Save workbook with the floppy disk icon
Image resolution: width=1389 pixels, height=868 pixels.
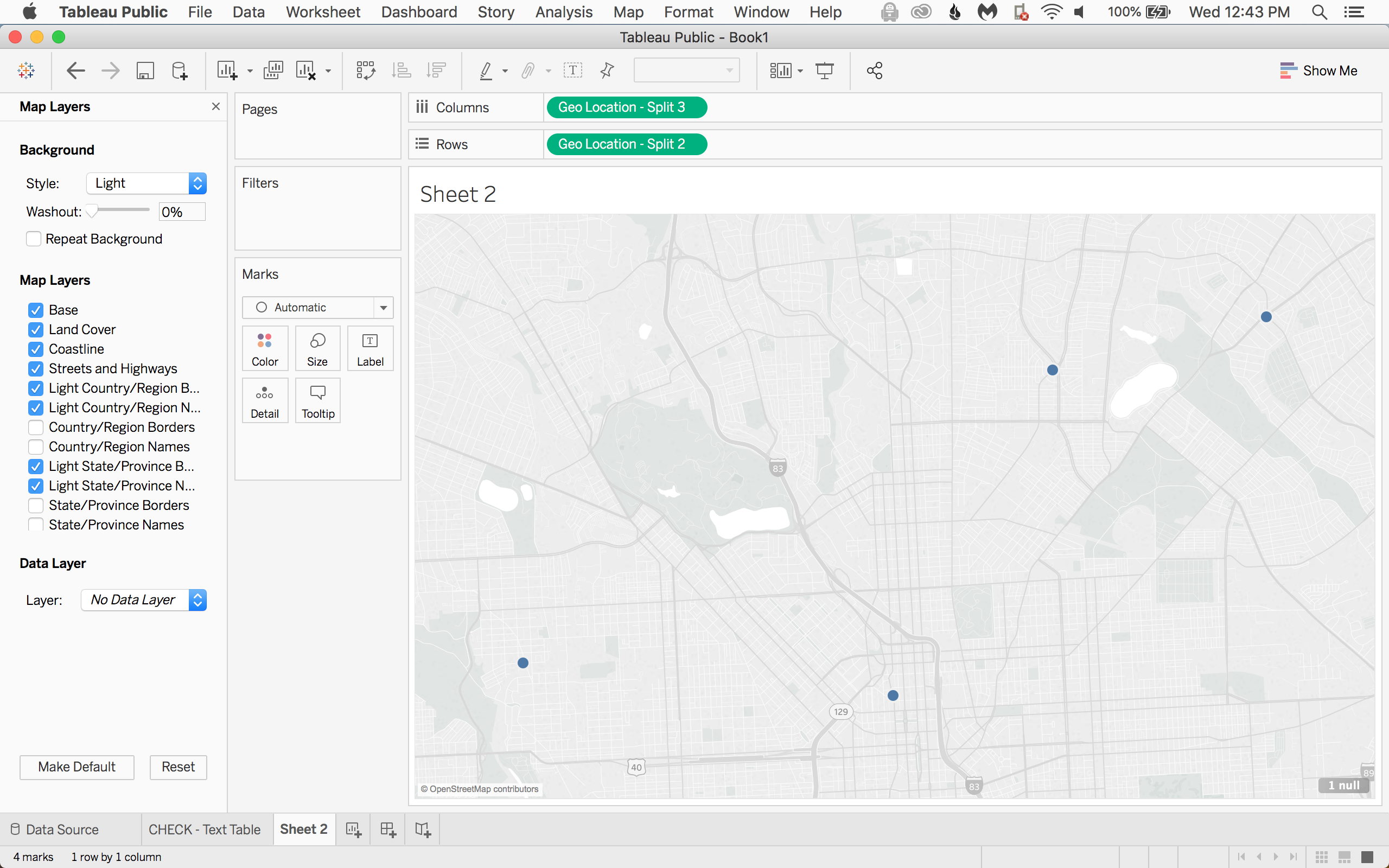(145, 71)
